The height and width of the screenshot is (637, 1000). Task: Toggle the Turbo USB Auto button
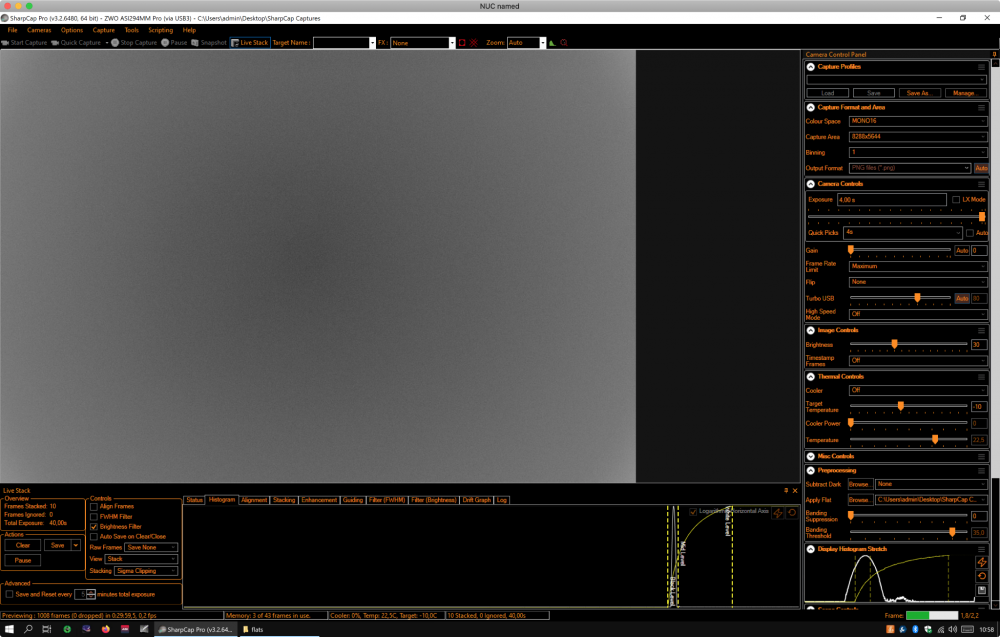(962, 298)
